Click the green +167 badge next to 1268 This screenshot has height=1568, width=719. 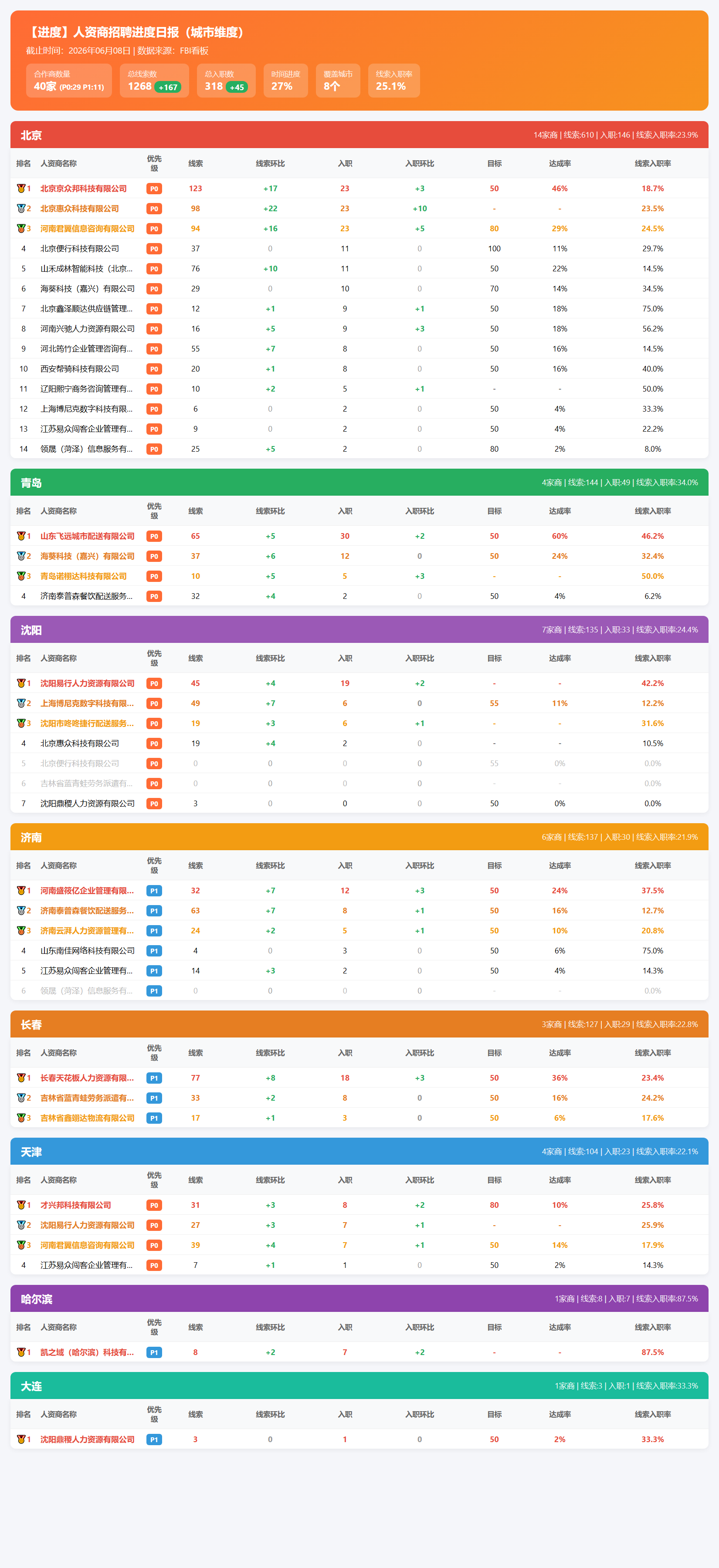point(168,87)
